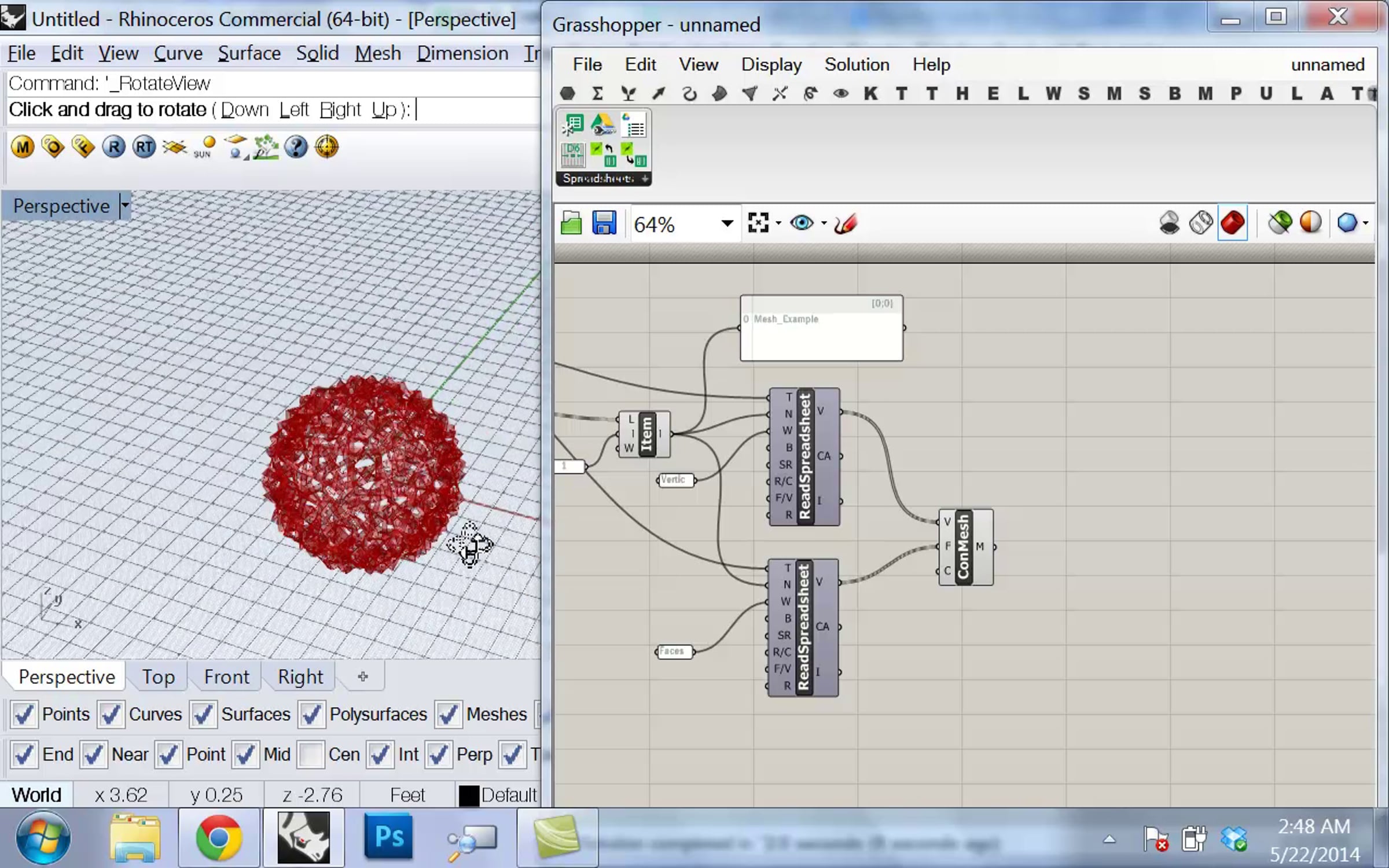
Task: Select the ConMesh component on the canvas
Action: pyautogui.click(x=965, y=547)
